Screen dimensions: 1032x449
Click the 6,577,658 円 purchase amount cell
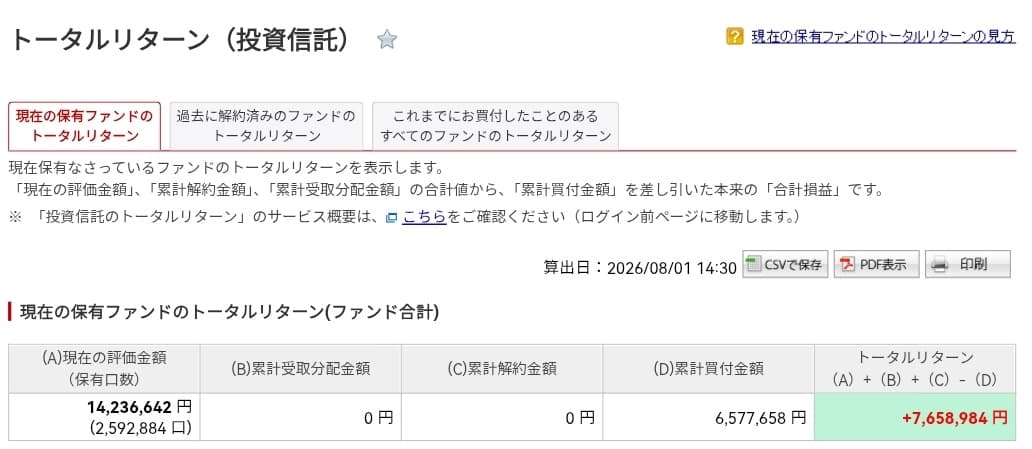(708, 417)
